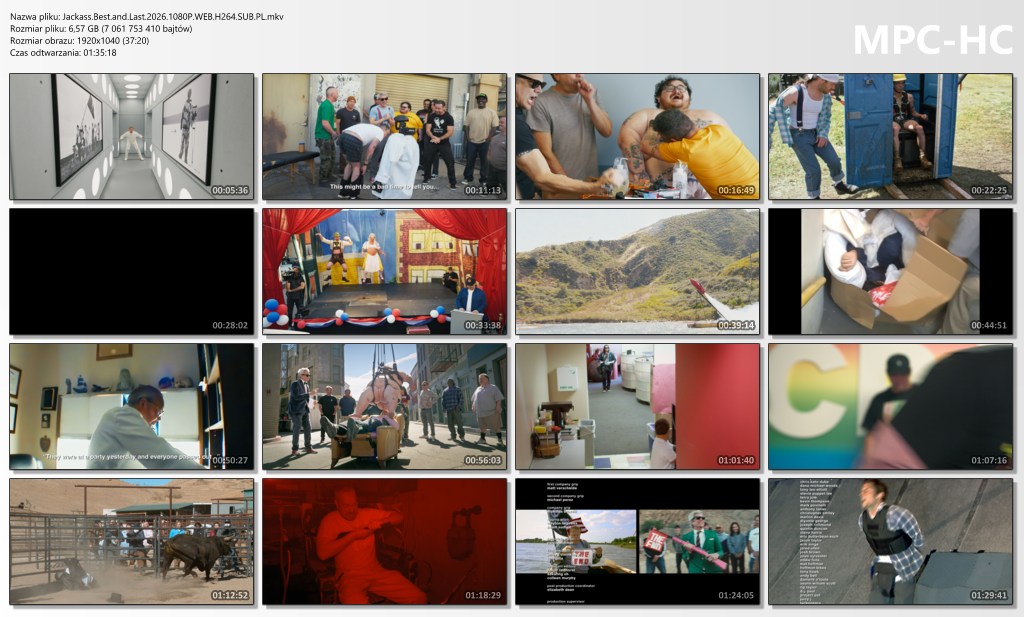Image resolution: width=1024 pixels, height=617 pixels.
Task: Select the thumbnail timestamped 00:11:13
Action: (385, 136)
